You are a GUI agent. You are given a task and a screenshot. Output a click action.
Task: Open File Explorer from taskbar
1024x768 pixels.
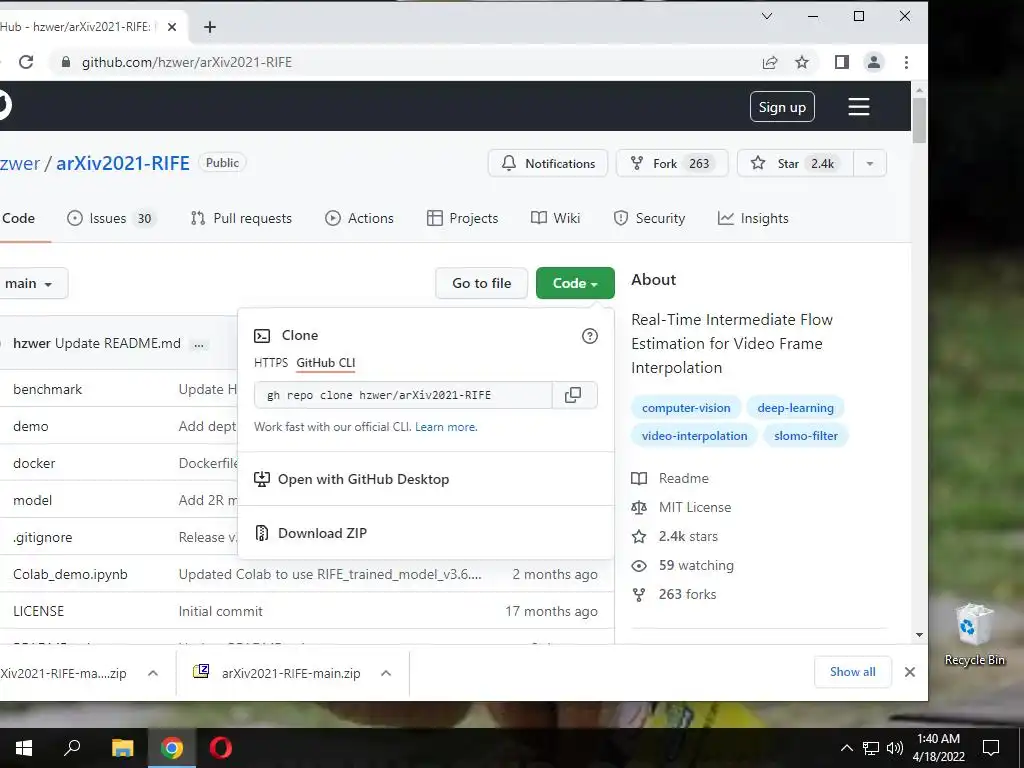[x=122, y=748]
